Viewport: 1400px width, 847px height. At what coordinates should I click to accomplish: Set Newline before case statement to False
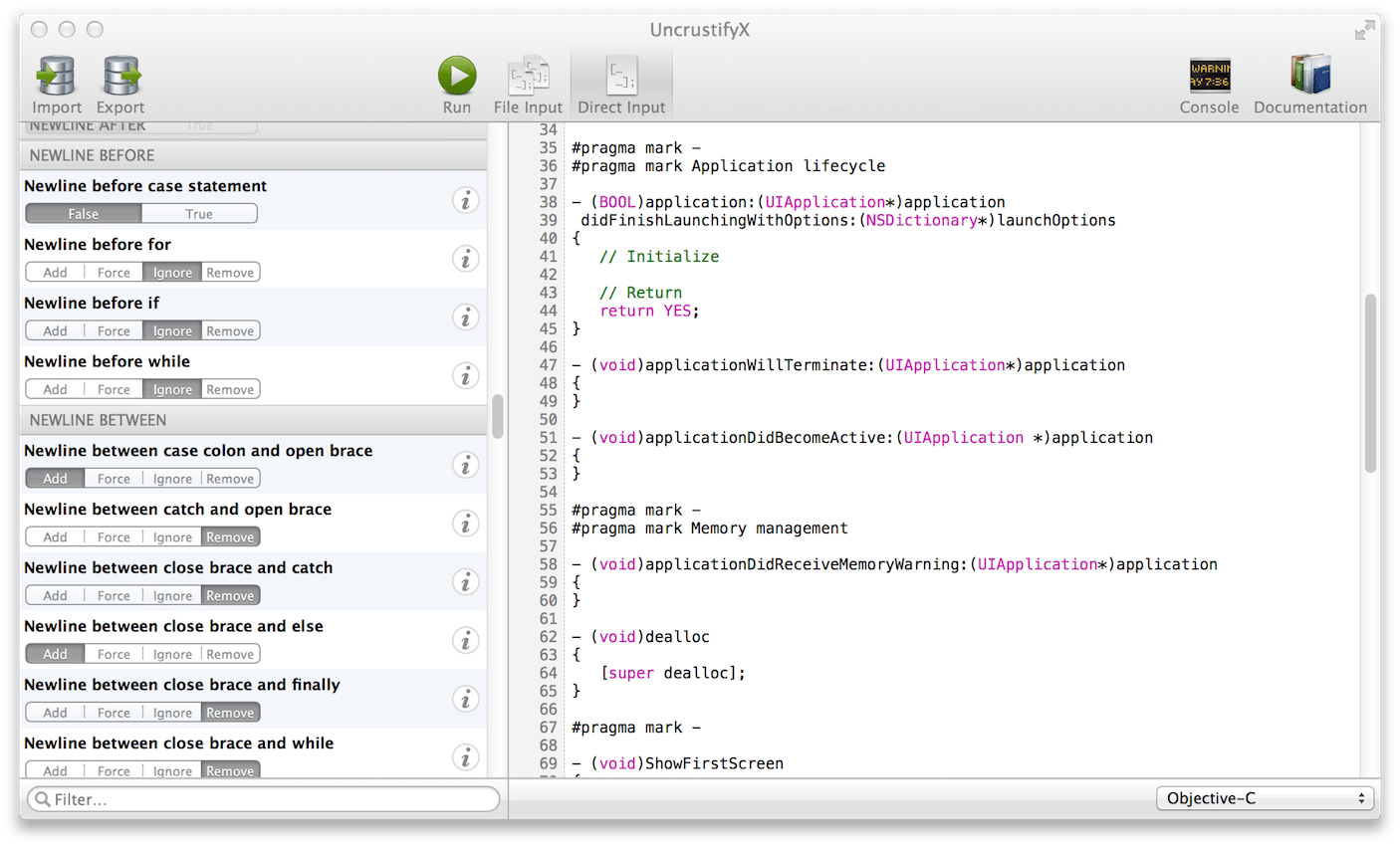pos(84,214)
